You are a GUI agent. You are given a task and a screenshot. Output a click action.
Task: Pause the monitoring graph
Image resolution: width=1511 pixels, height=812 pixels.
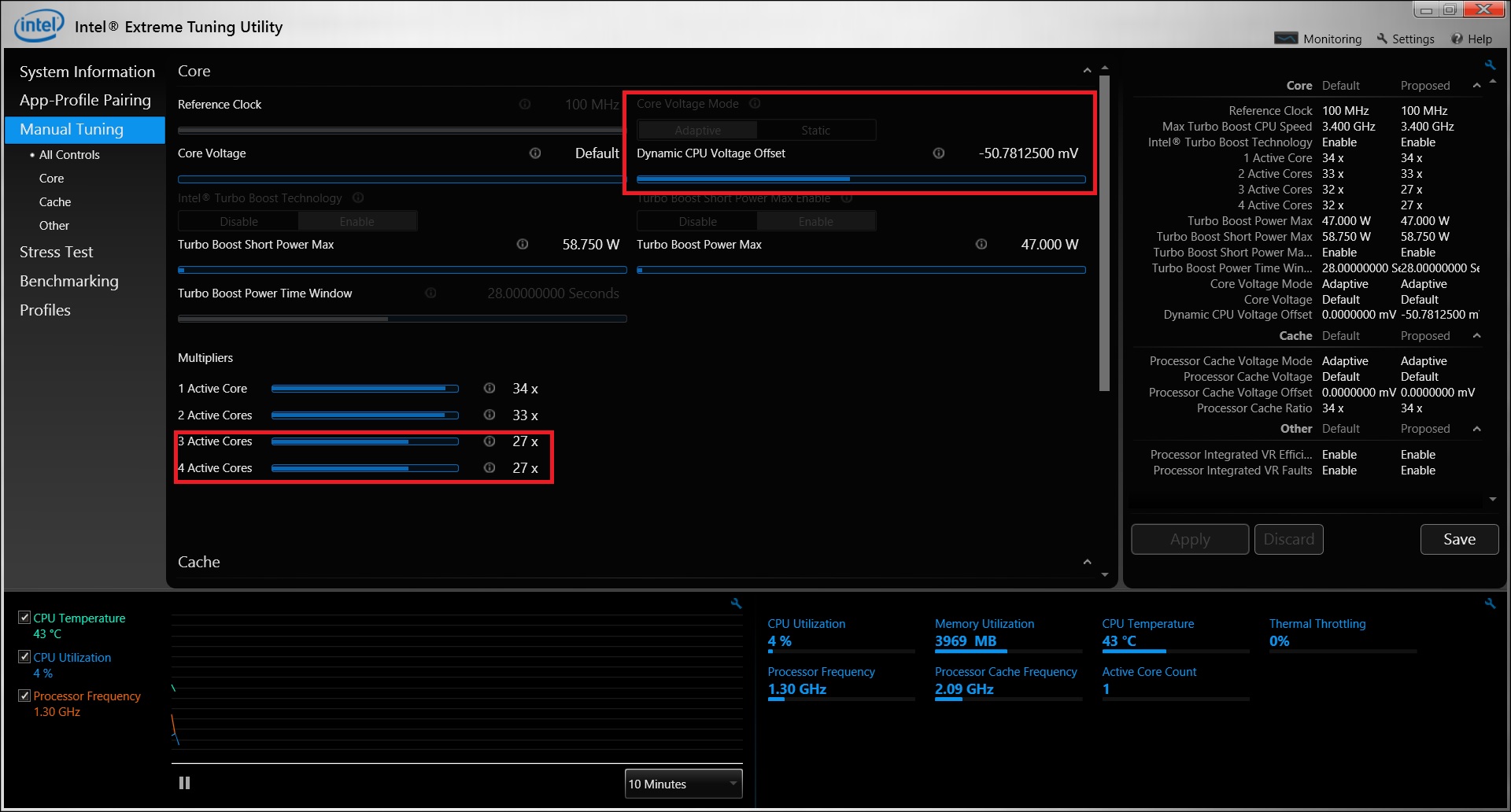[x=184, y=783]
